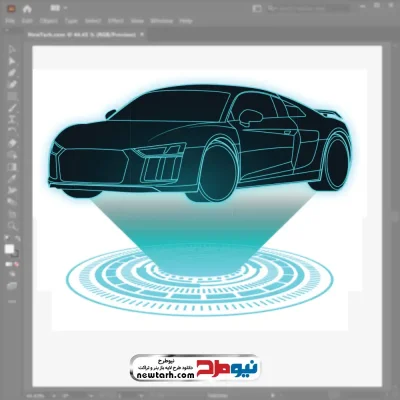Set paint mode to None
This screenshot has height=400, width=400.
17,264
